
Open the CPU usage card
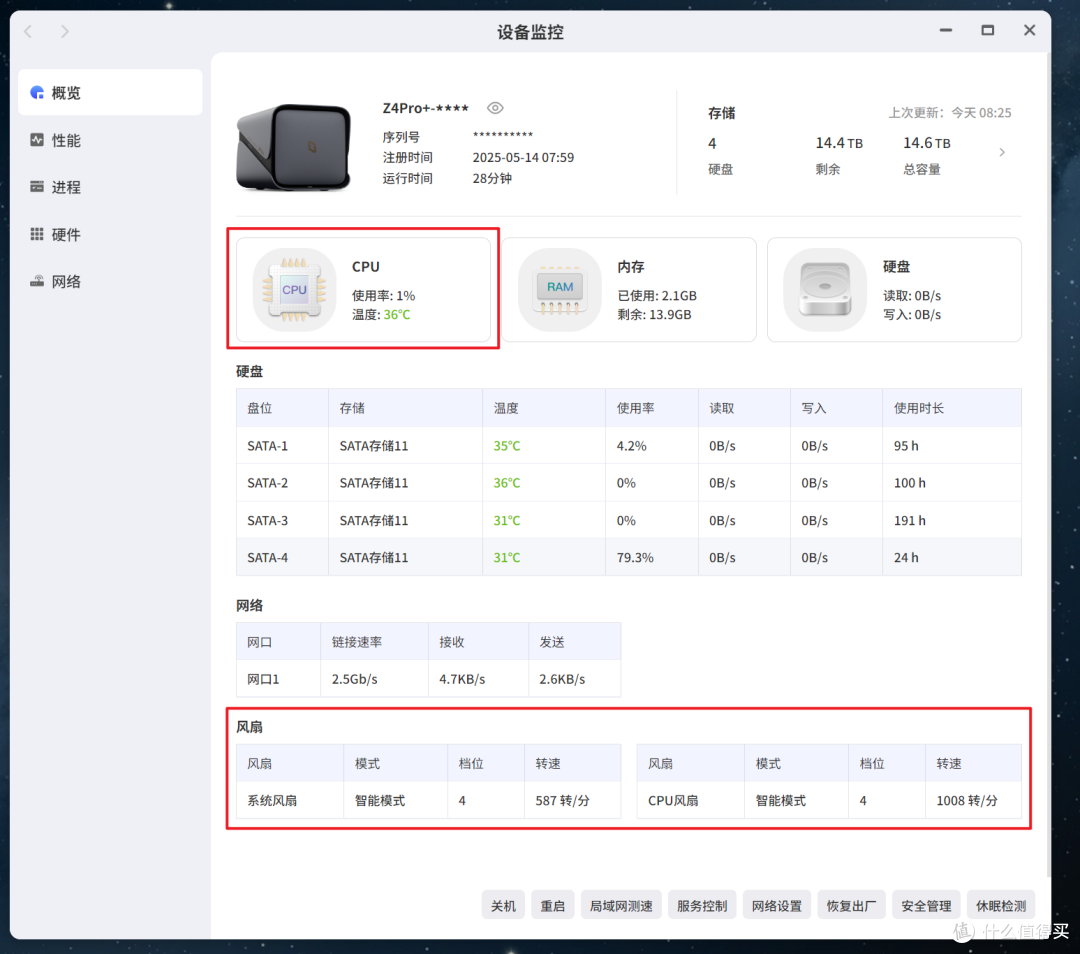click(364, 289)
